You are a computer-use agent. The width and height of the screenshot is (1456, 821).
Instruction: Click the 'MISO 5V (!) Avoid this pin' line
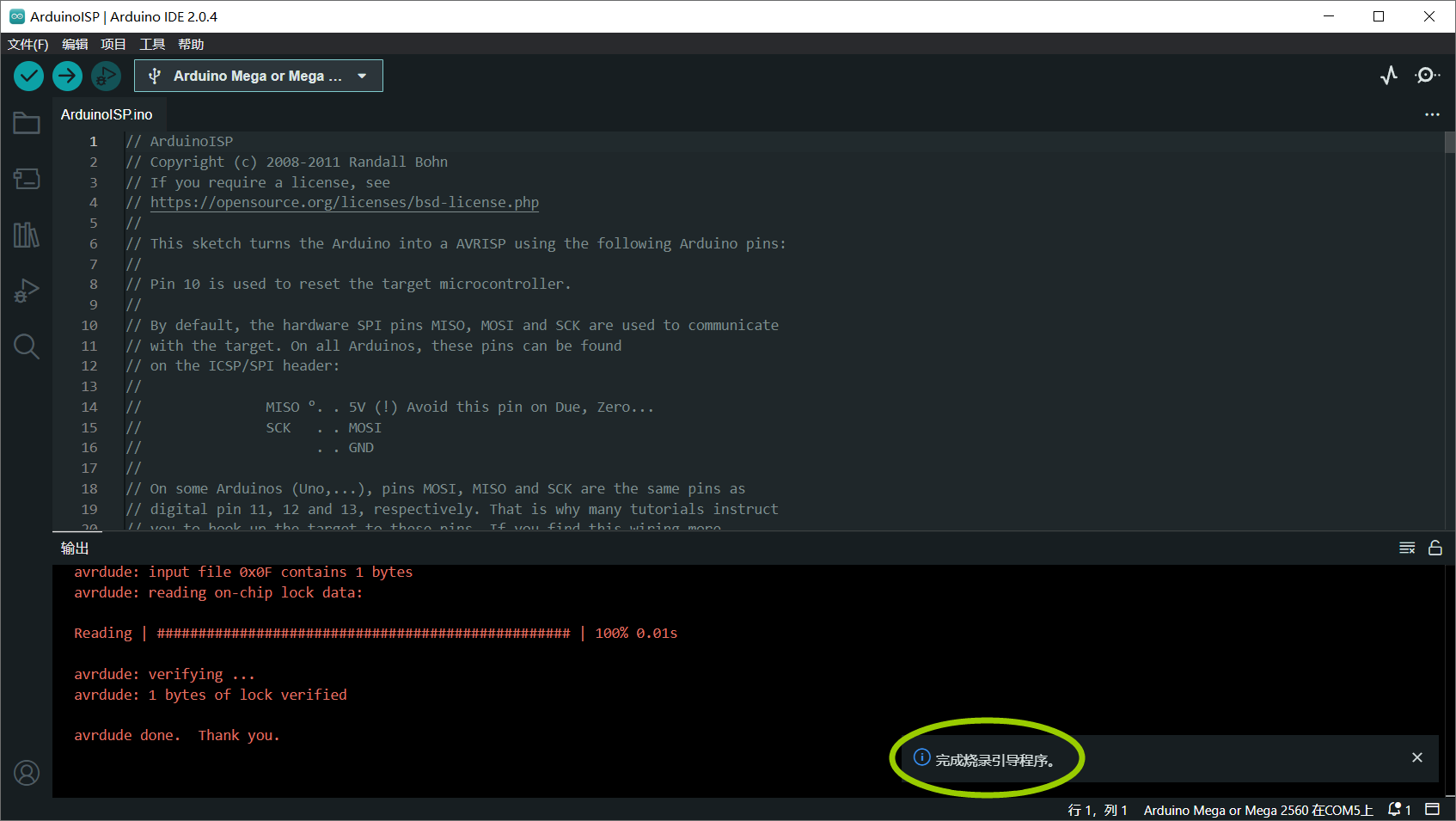[390, 407]
